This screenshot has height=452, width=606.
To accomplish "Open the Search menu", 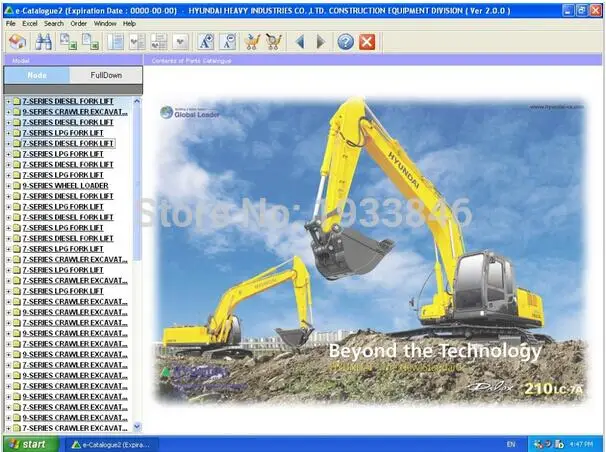I will pos(53,24).
